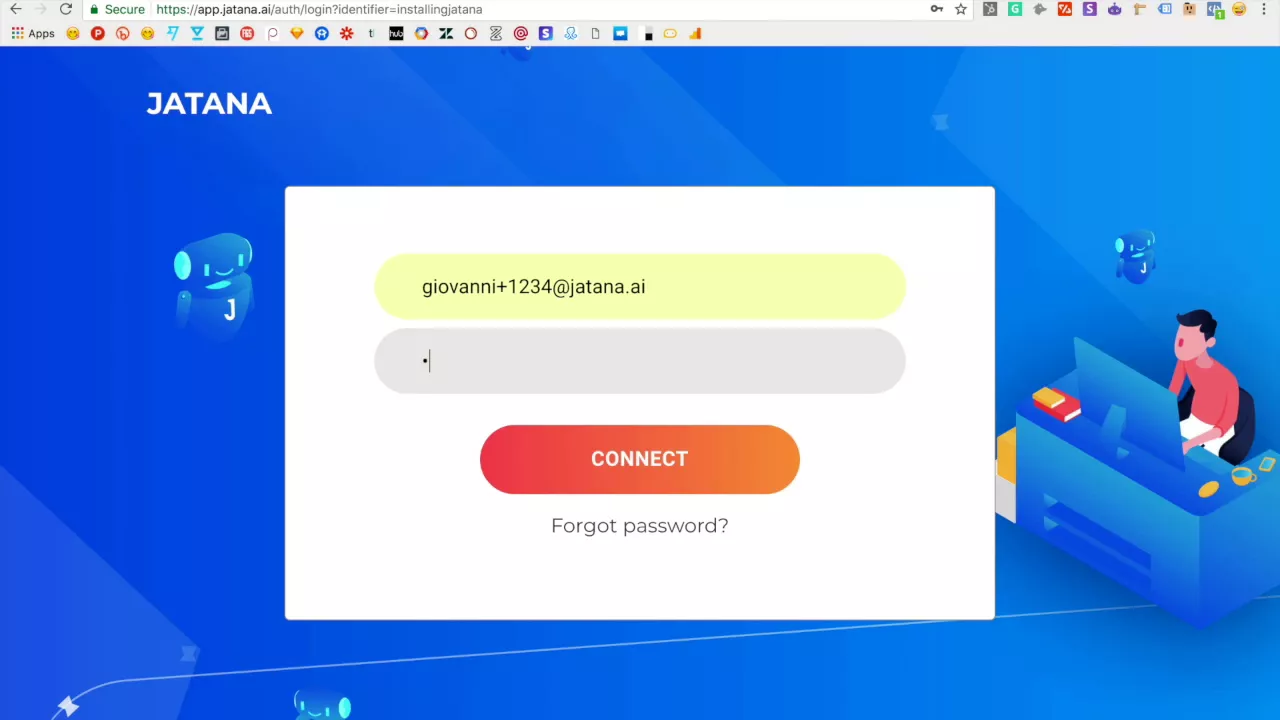Open the Forgot password? link

point(640,525)
